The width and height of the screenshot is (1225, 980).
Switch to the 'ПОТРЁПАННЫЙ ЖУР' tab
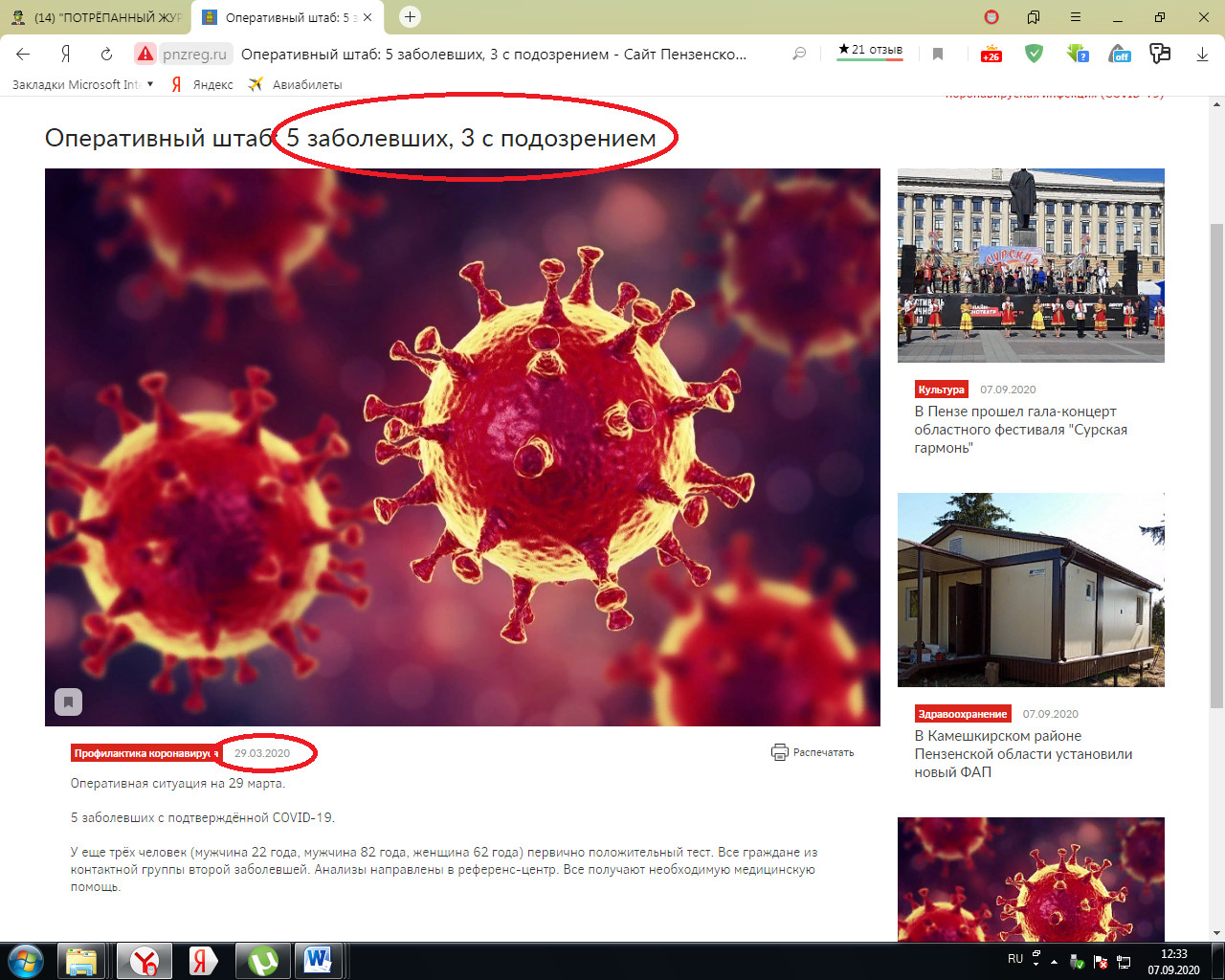point(96,17)
